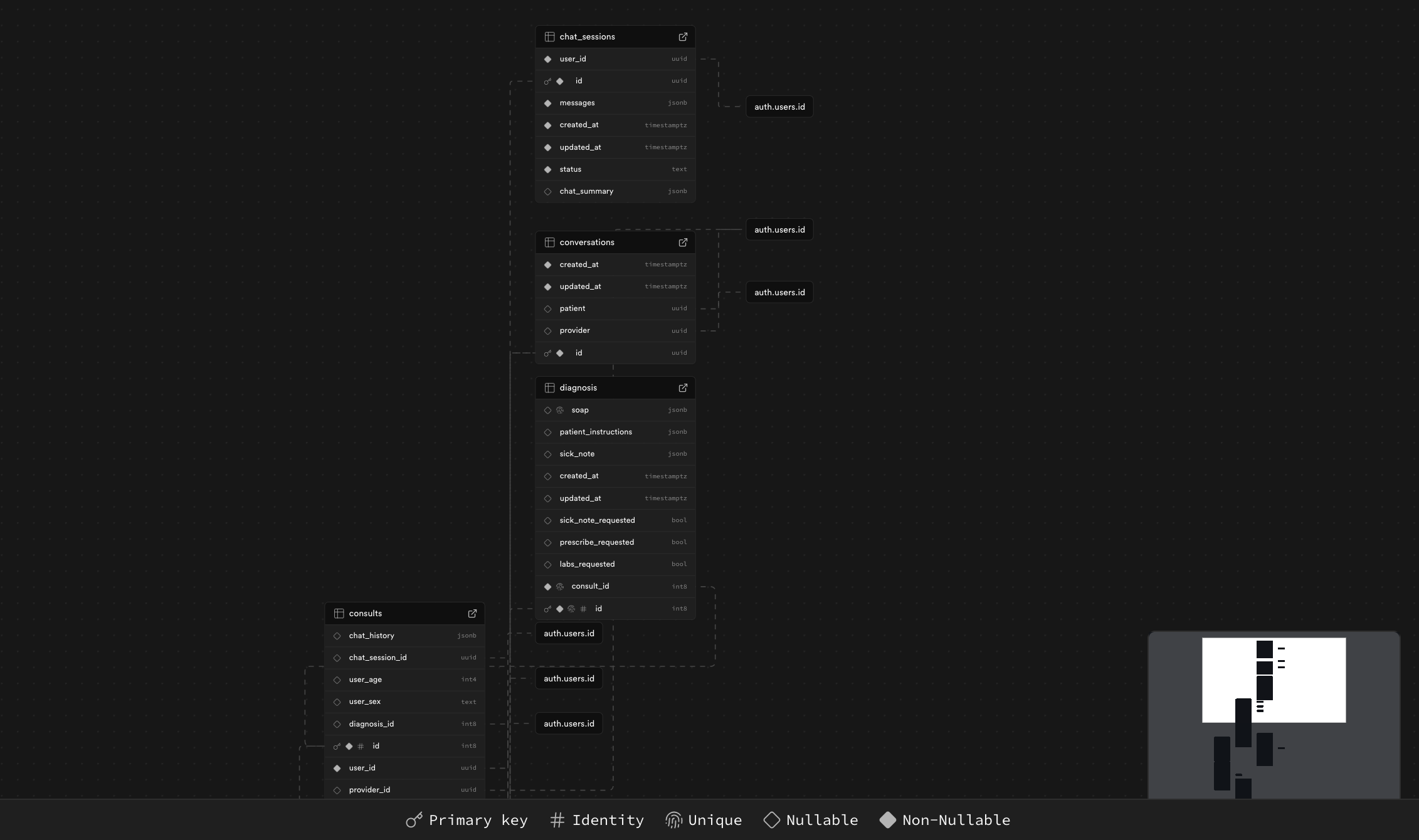Screen dimensions: 1419x840
Task: Click the primary key icon on chat_sessions id row
Action: (547, 81)
